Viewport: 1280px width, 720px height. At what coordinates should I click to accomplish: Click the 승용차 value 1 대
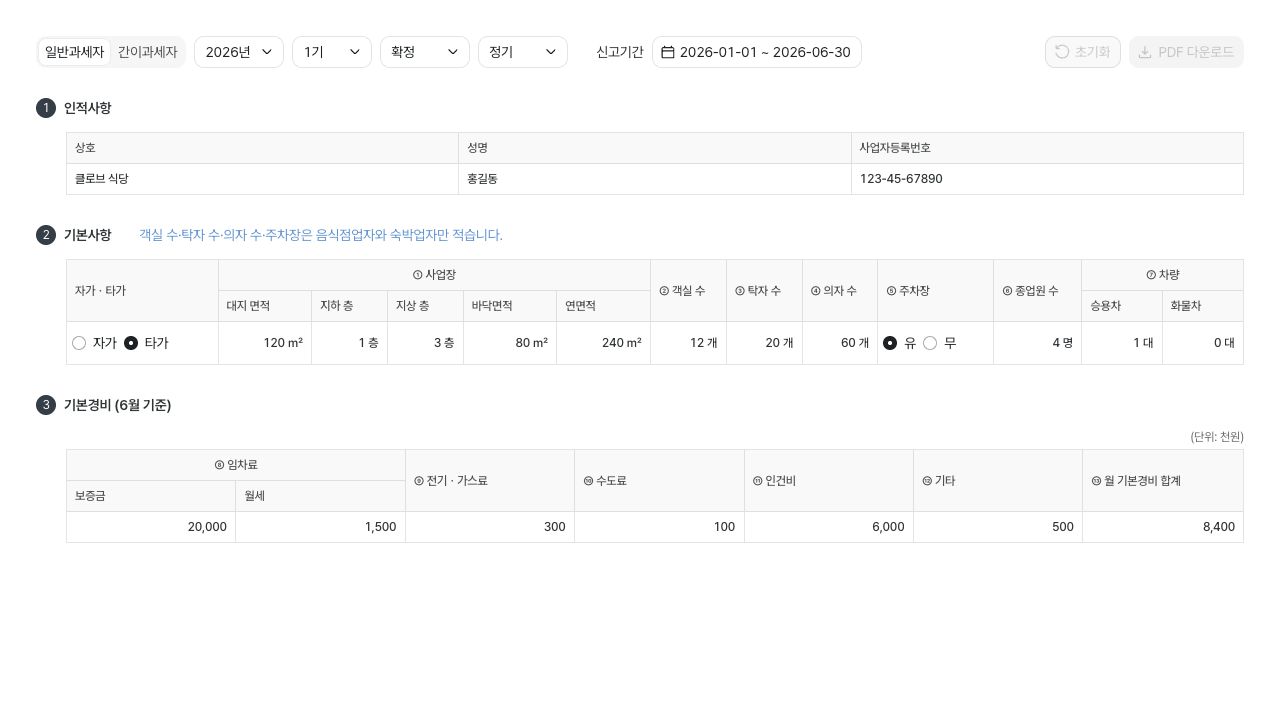pyautogui.click(x=1122, y=343)
